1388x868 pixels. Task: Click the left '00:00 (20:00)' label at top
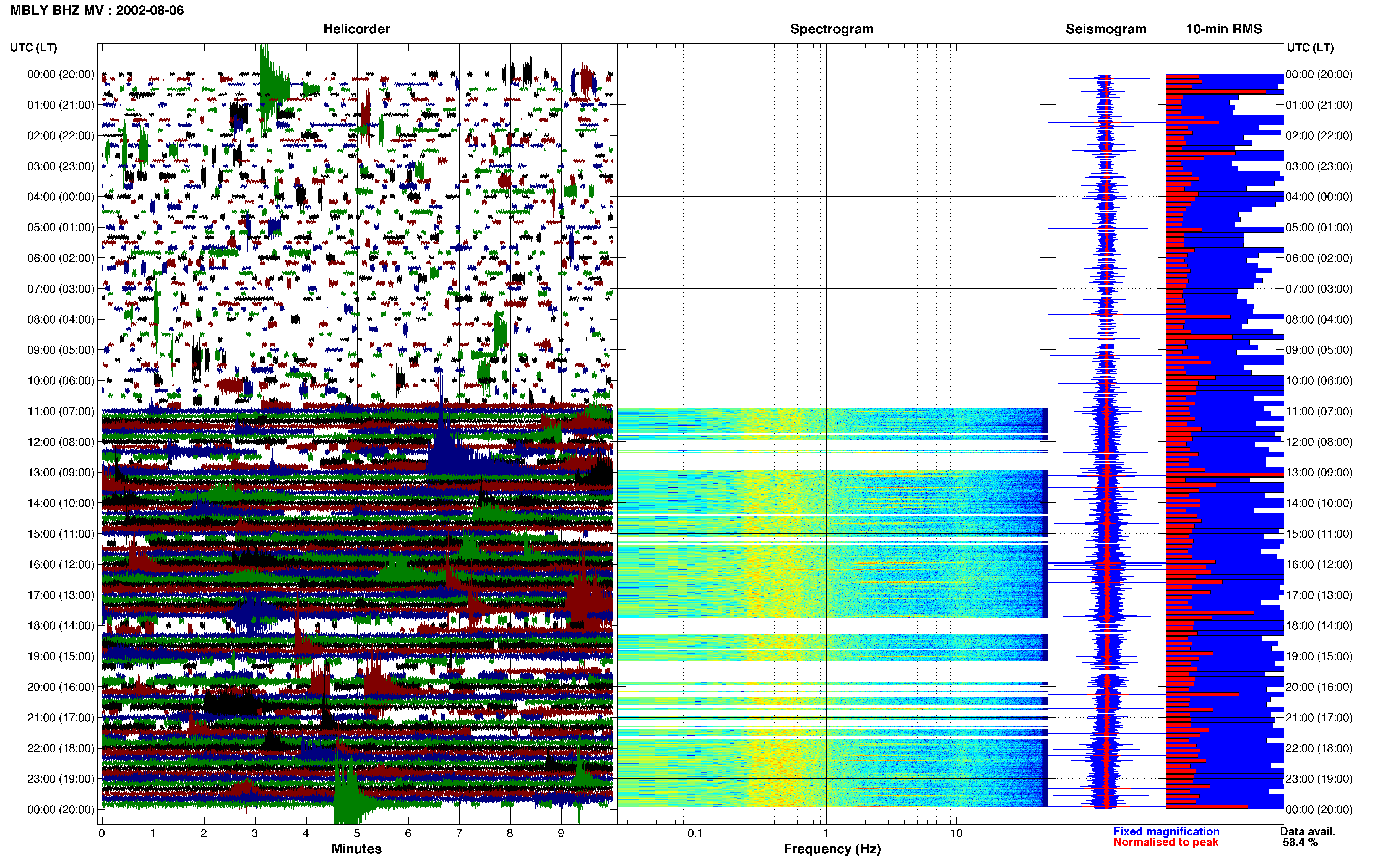61,74
